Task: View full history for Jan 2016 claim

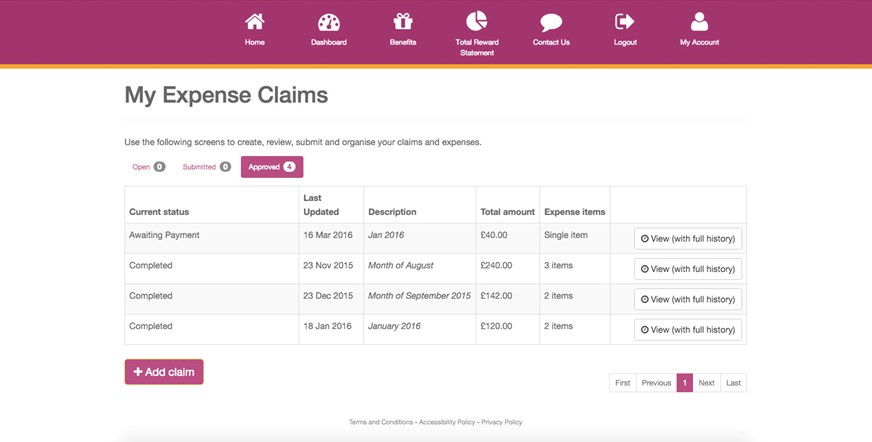Action: (688, 239)
